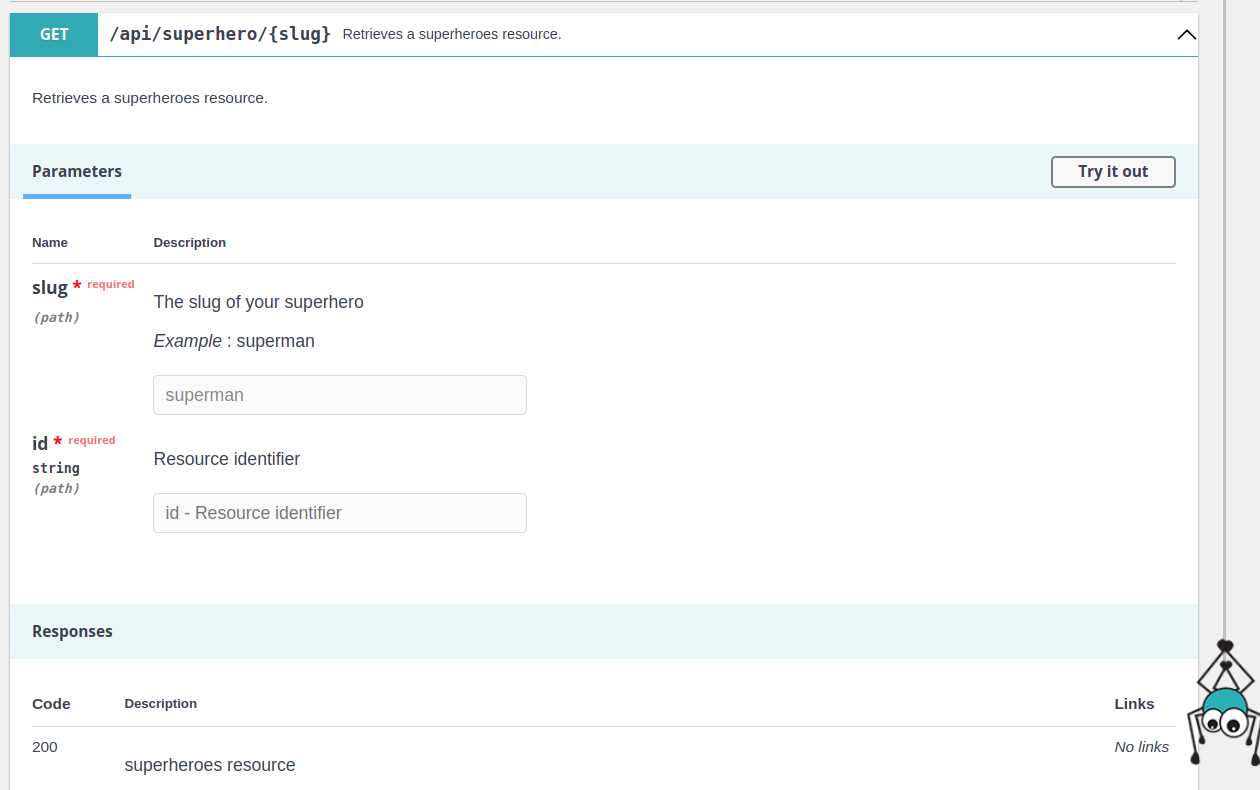Click the 'Example : superman' text

pyautogui.click(x=234, y=341)
